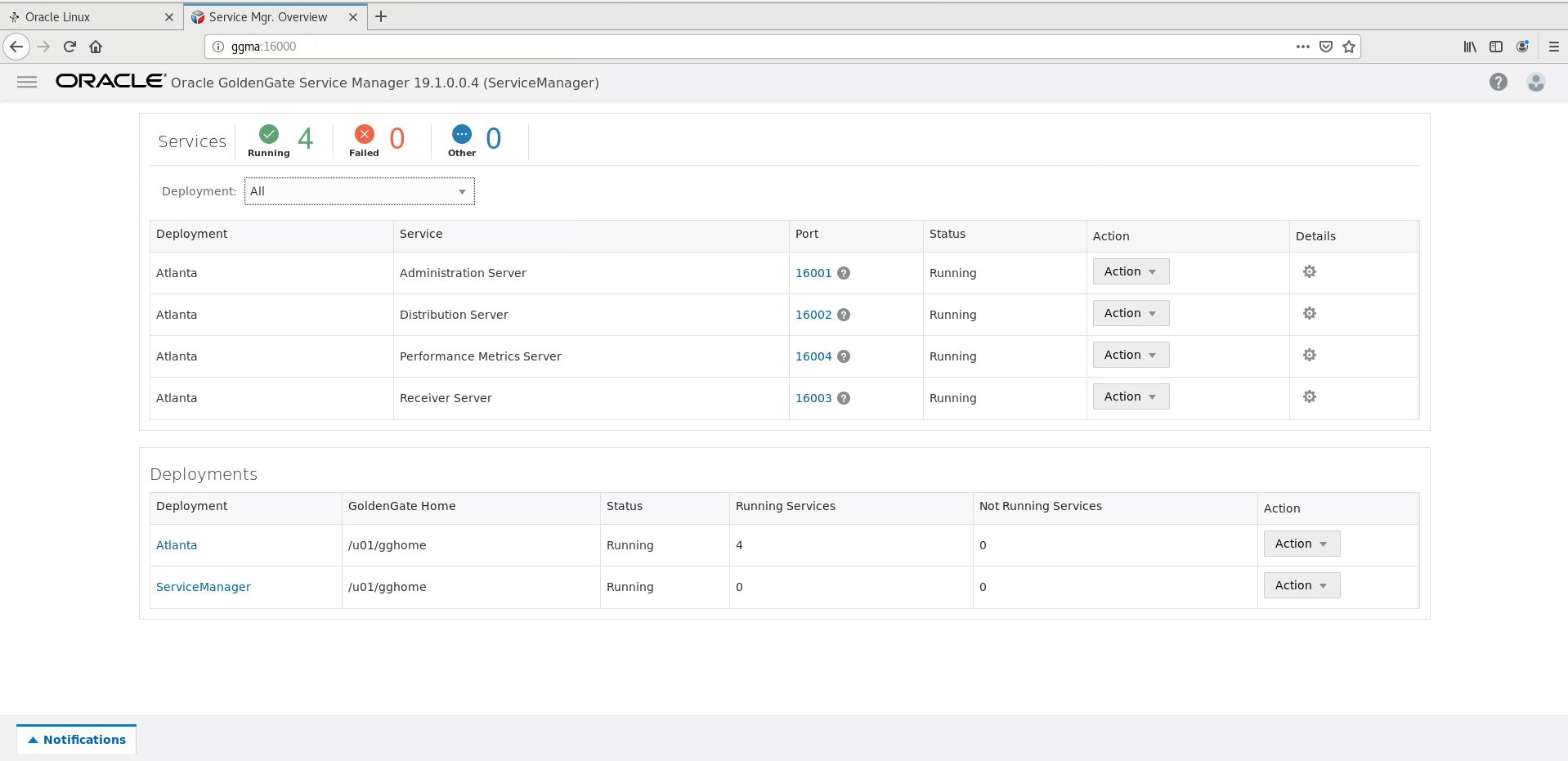
Task: Click Performance Metrics Server service name
Action: tap(481, 356)
